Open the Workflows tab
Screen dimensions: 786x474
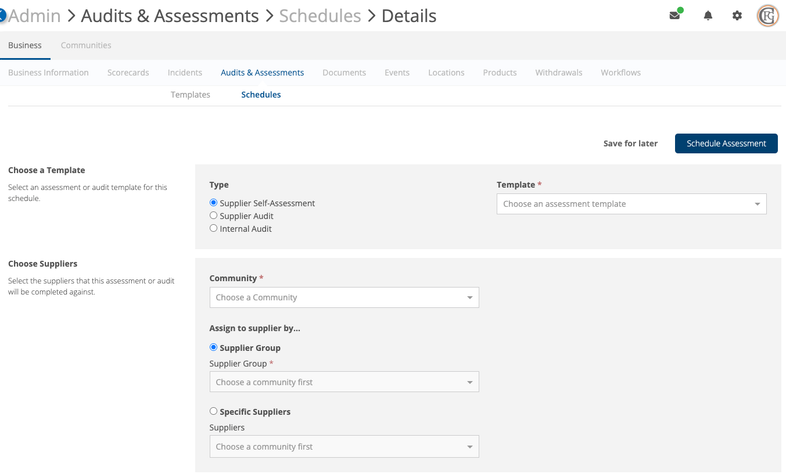pyautogui.click(x=620, y=73)
